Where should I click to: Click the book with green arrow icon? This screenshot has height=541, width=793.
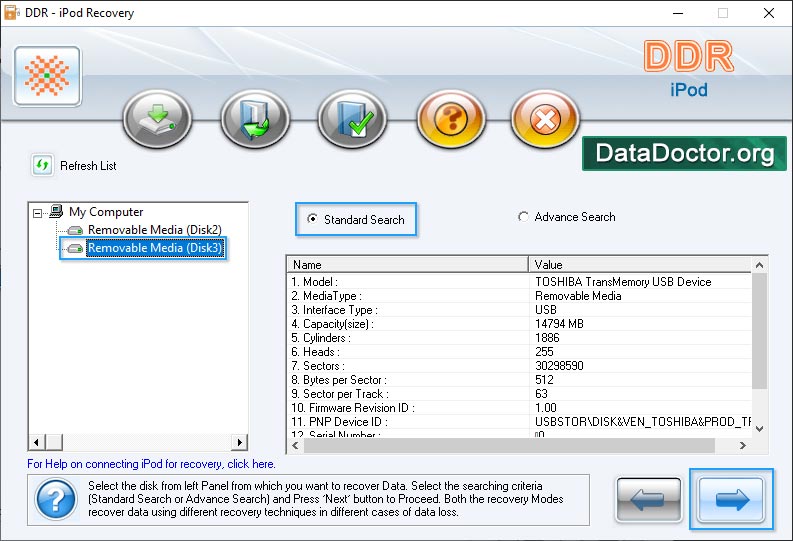pos(255,122)
